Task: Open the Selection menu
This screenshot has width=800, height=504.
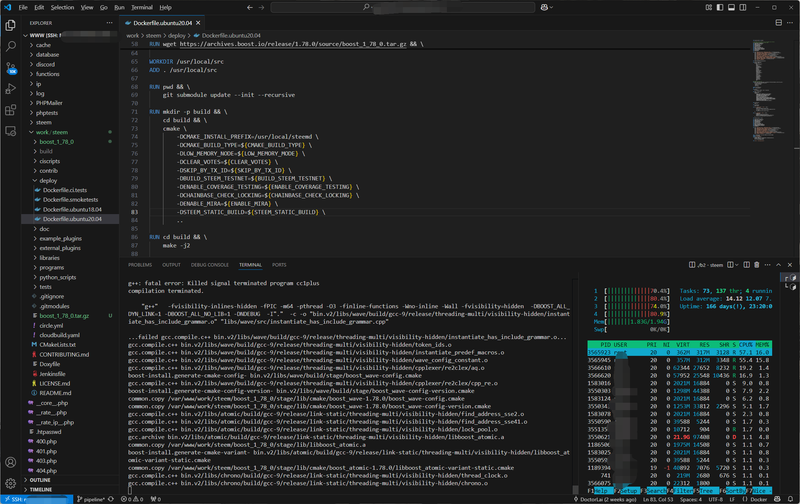Action: (62, 7)
